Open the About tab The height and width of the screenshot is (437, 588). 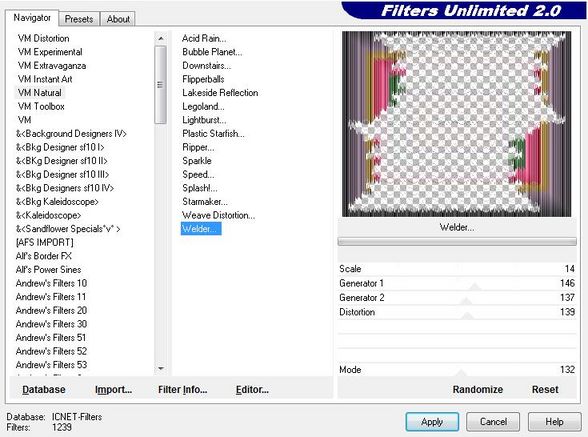click(118, 19)
